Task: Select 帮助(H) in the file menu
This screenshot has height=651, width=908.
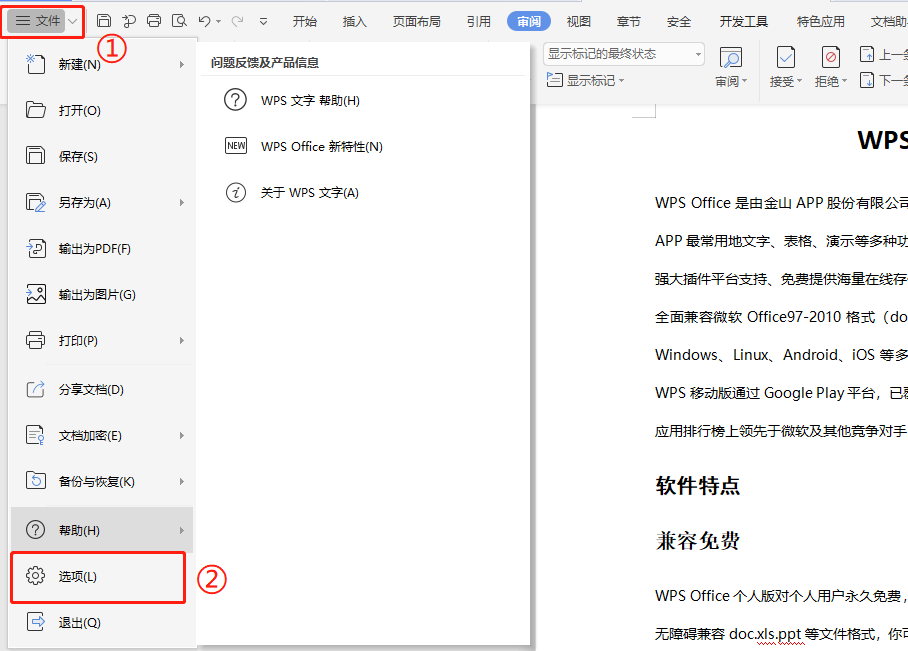Action: tap(102, 530)
